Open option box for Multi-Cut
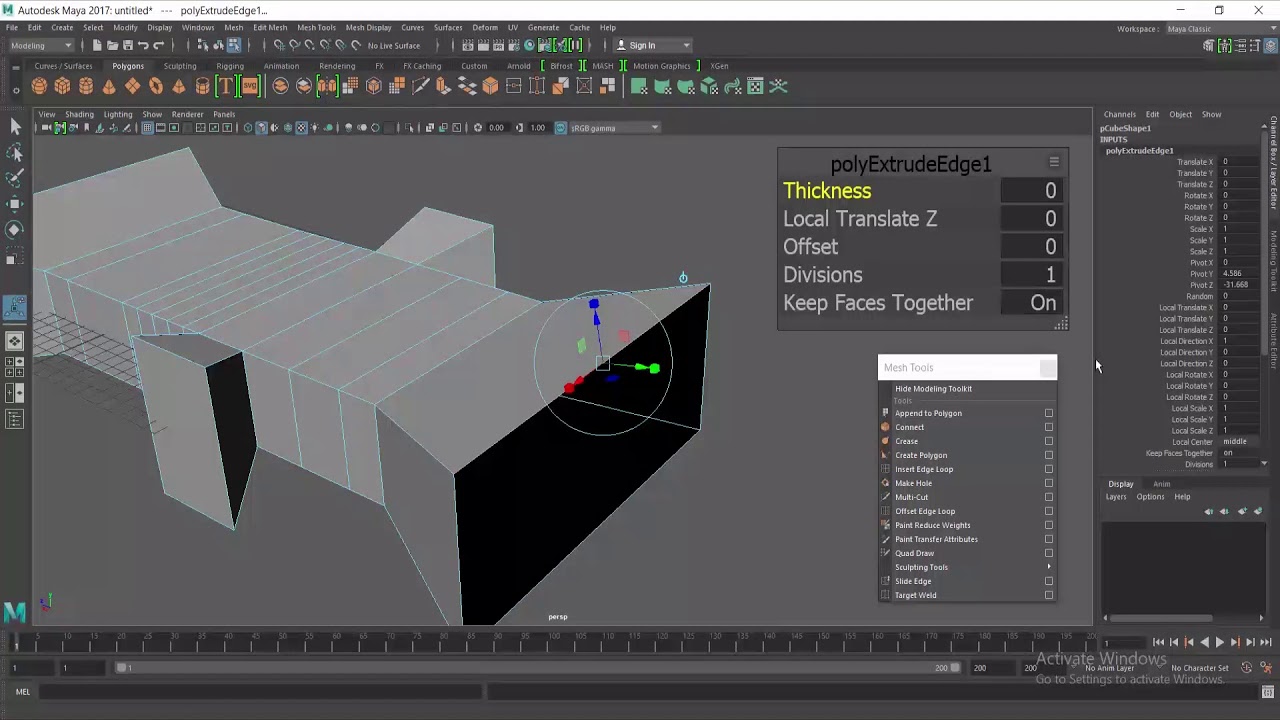Viewport: 1280px width, 720px height. [1049, 497]
